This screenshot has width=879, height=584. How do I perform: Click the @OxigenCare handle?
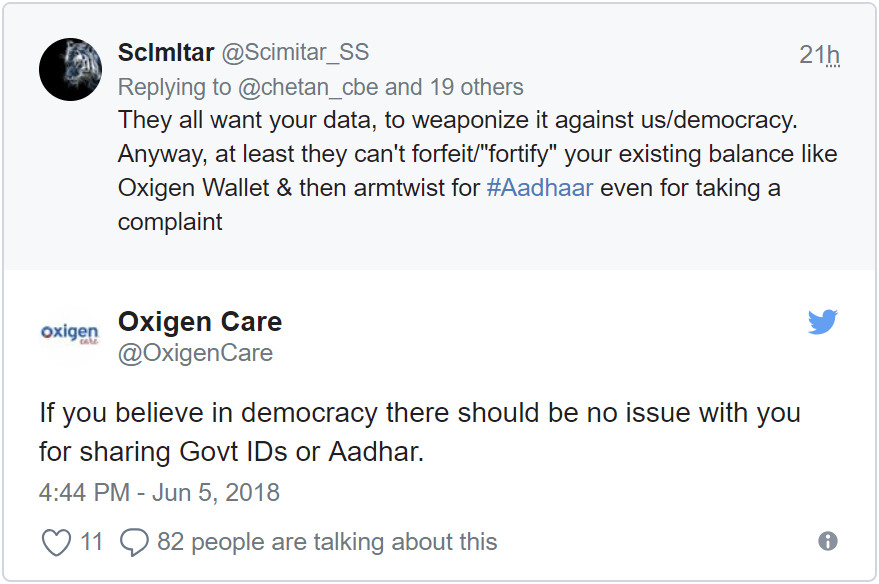point(195,353)
